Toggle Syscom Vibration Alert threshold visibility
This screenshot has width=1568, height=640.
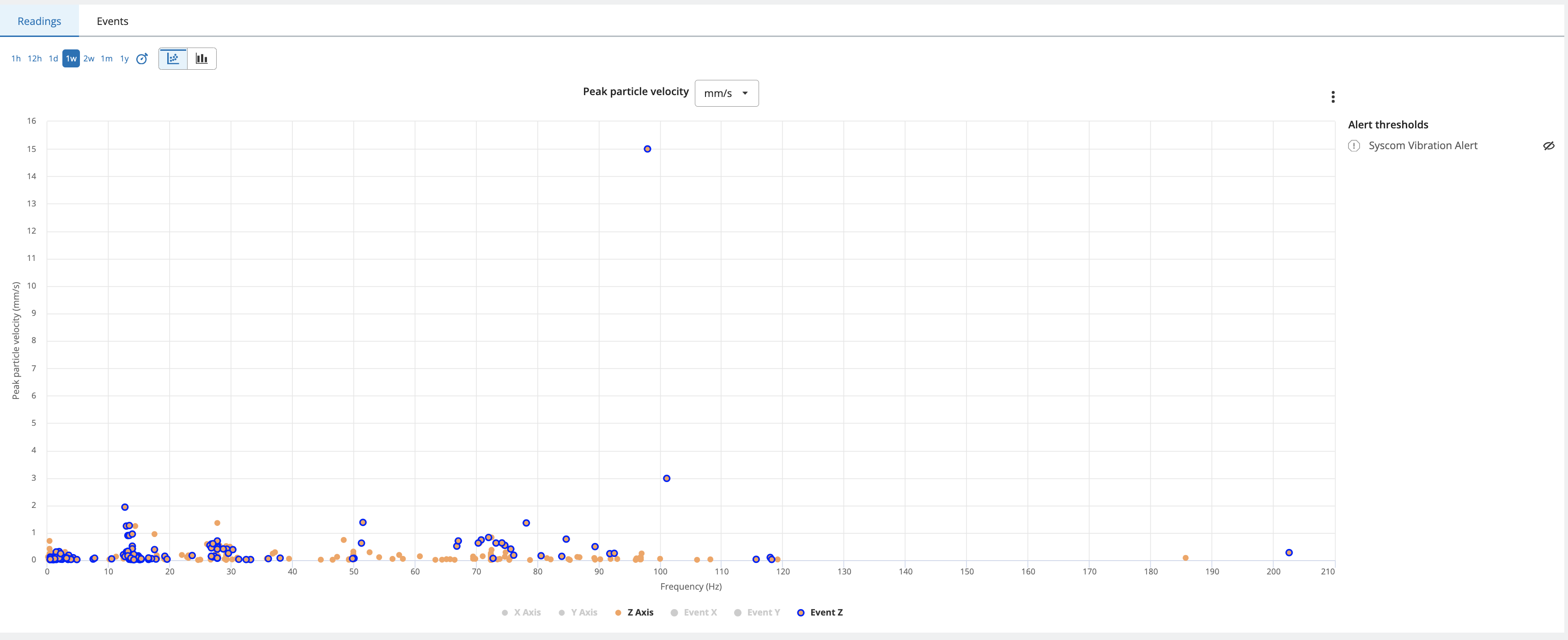[1548, 146]
